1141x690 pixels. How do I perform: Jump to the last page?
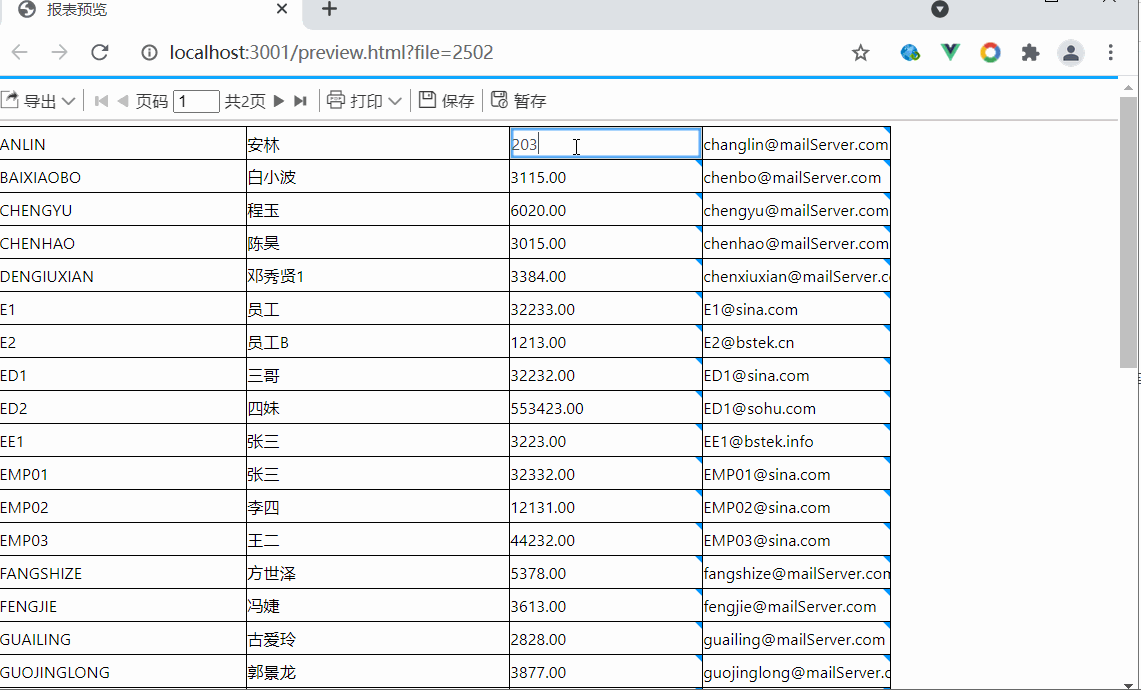[x=300, y=101]
